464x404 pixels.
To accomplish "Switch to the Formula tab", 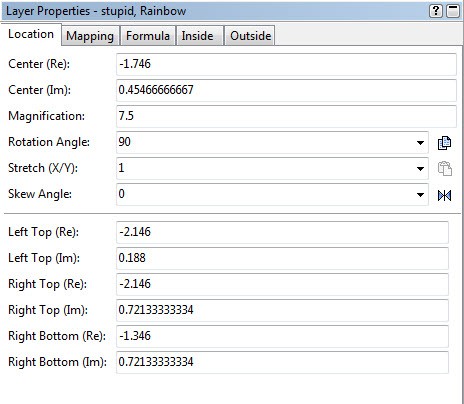I will click(x=148, y=36).
